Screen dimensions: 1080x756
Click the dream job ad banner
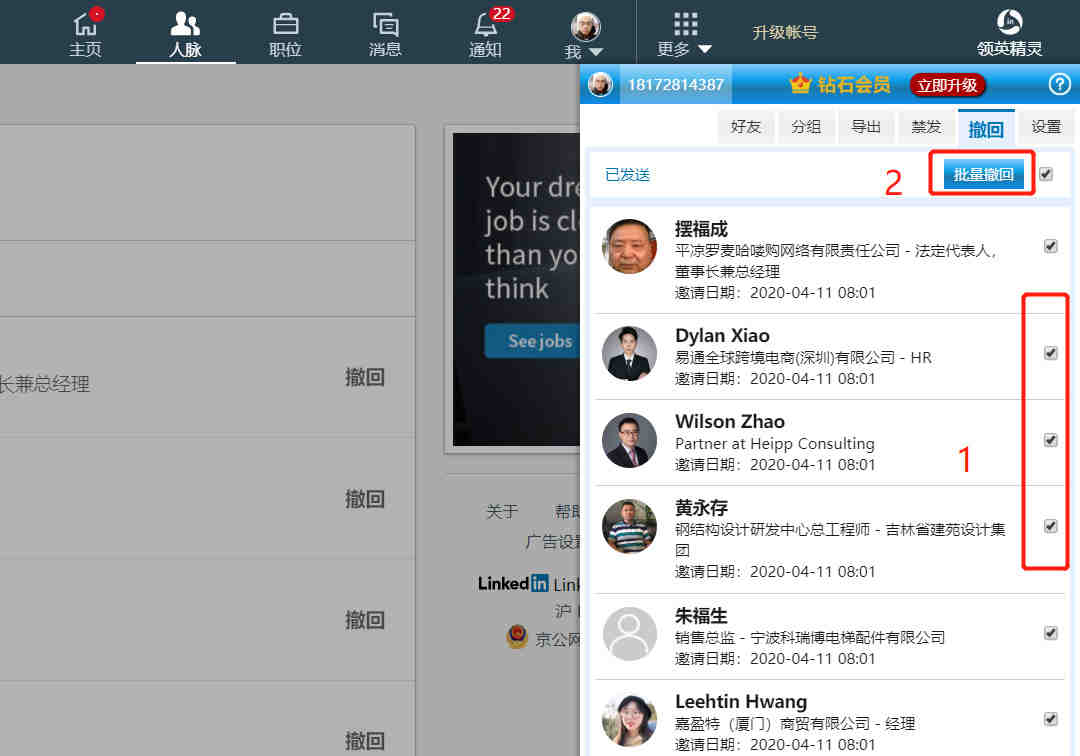click(516, 289)
